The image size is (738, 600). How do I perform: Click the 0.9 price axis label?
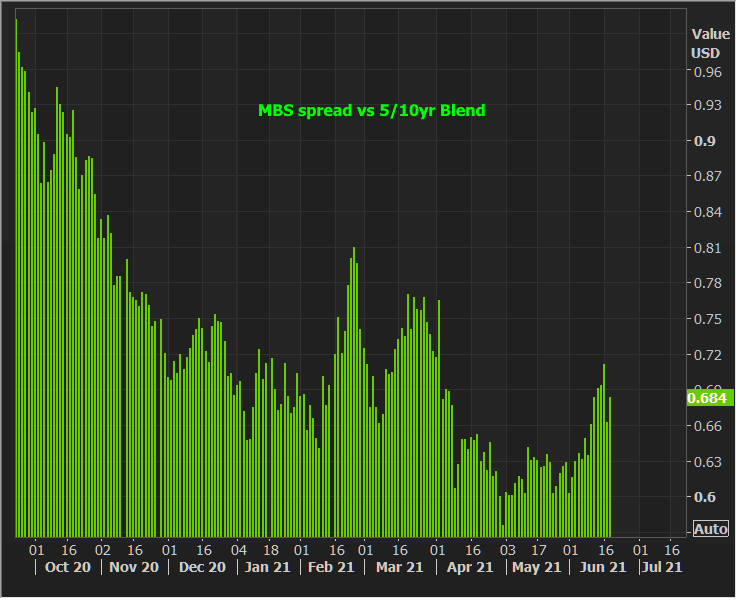[705, 141]
